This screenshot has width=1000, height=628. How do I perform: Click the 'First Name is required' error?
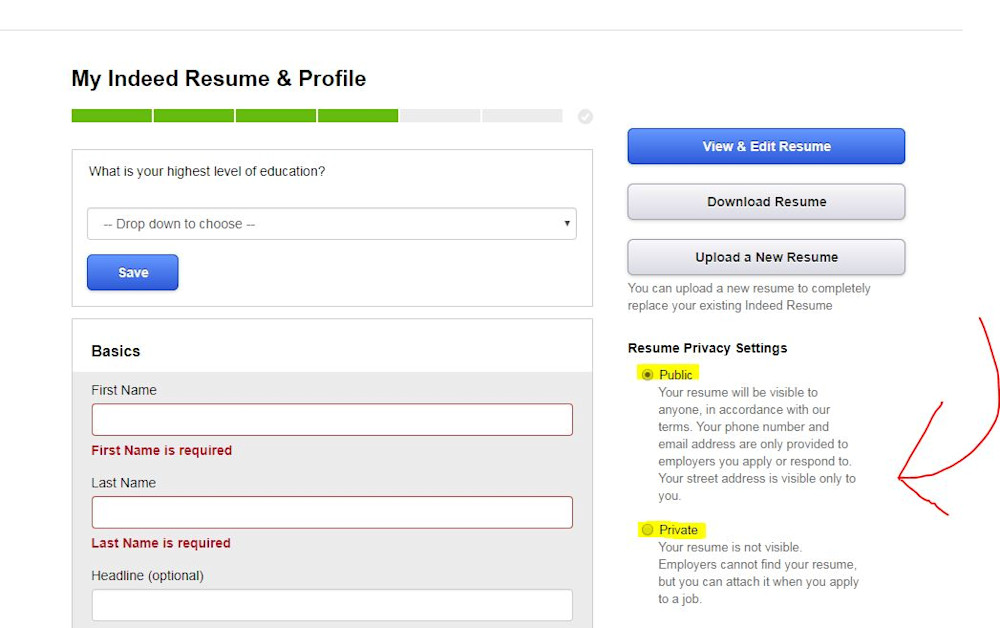pos(161,450)
